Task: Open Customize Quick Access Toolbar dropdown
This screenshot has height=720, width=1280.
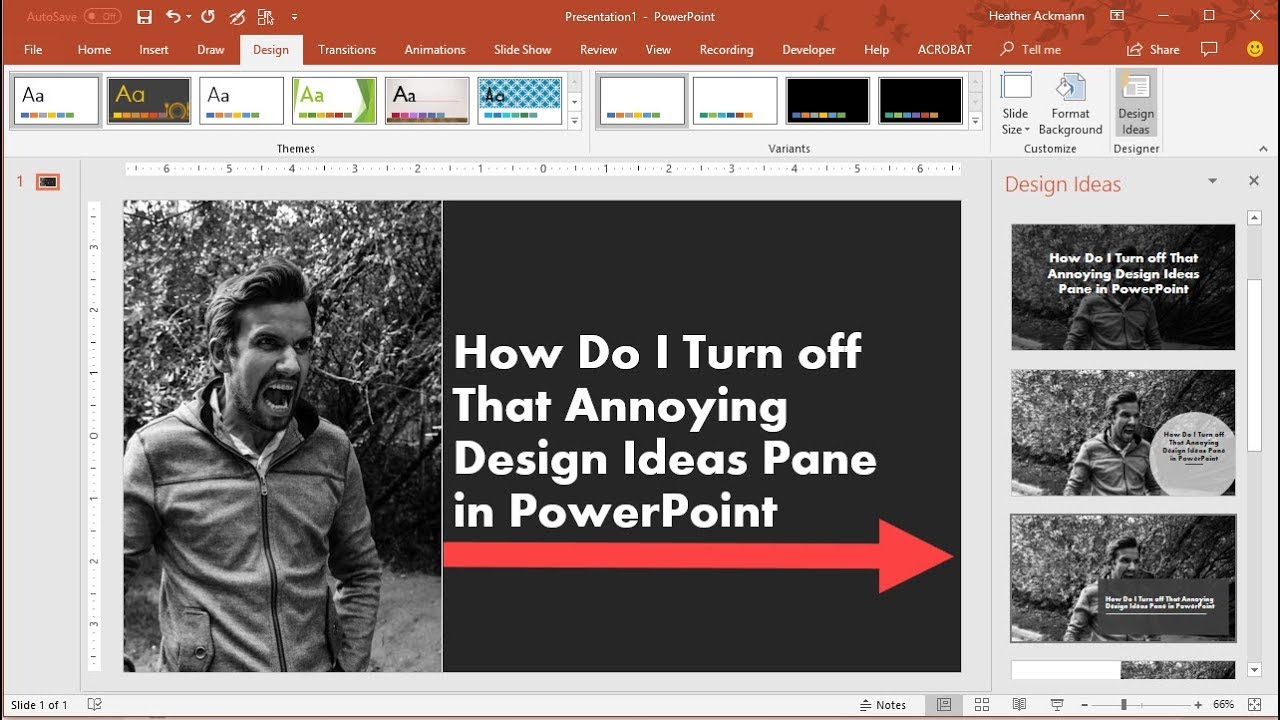Action: (294, 17)
